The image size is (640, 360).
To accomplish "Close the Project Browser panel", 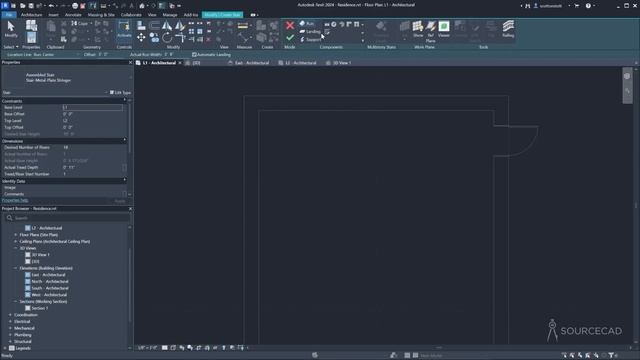I will (x=130, y=209).
